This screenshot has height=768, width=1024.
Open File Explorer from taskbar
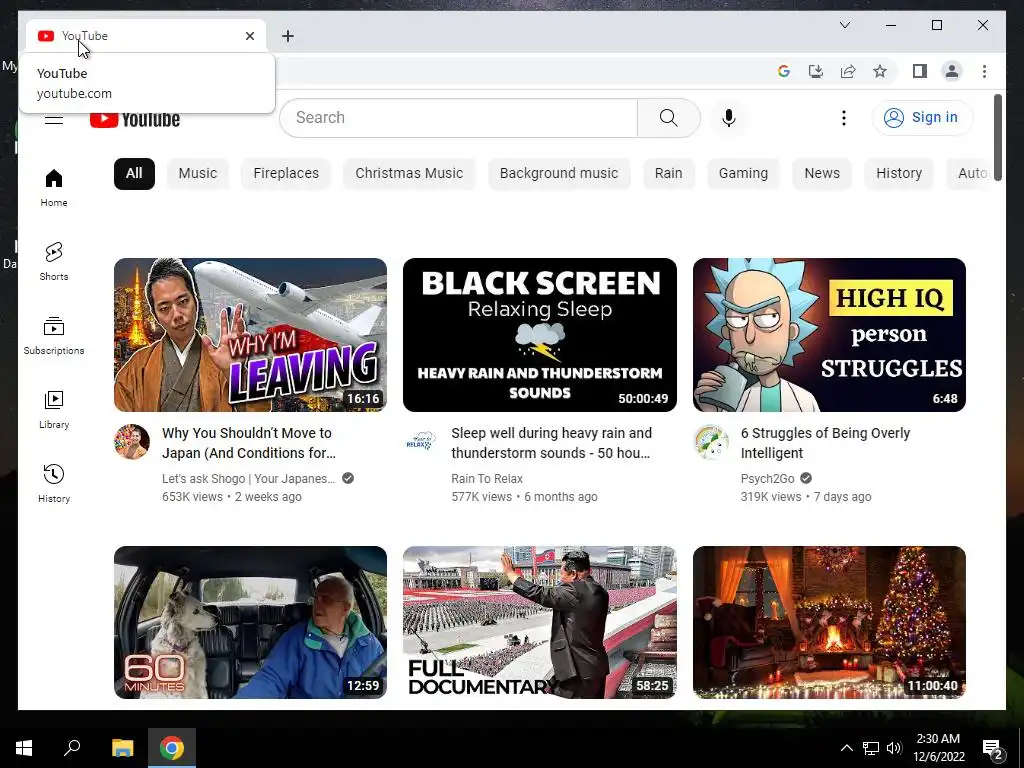coord(122,748)
